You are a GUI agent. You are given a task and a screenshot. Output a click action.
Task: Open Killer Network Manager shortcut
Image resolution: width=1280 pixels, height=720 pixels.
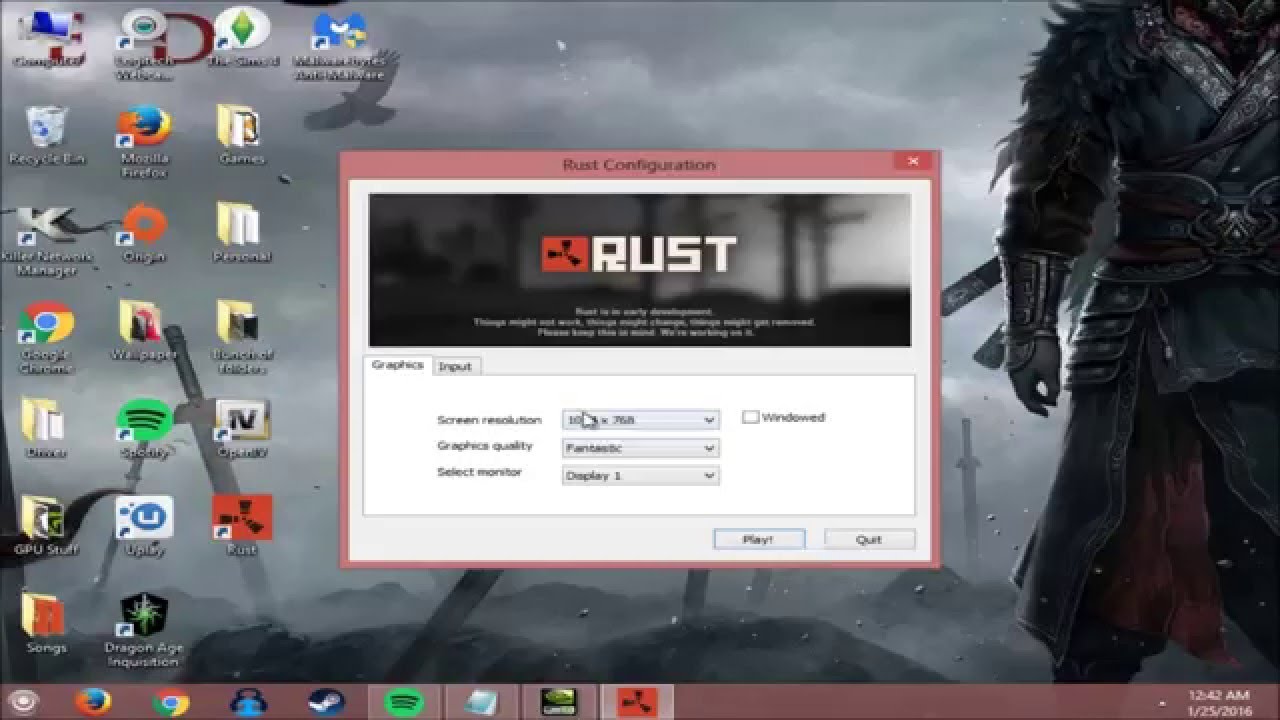click(x=46, y=240)
